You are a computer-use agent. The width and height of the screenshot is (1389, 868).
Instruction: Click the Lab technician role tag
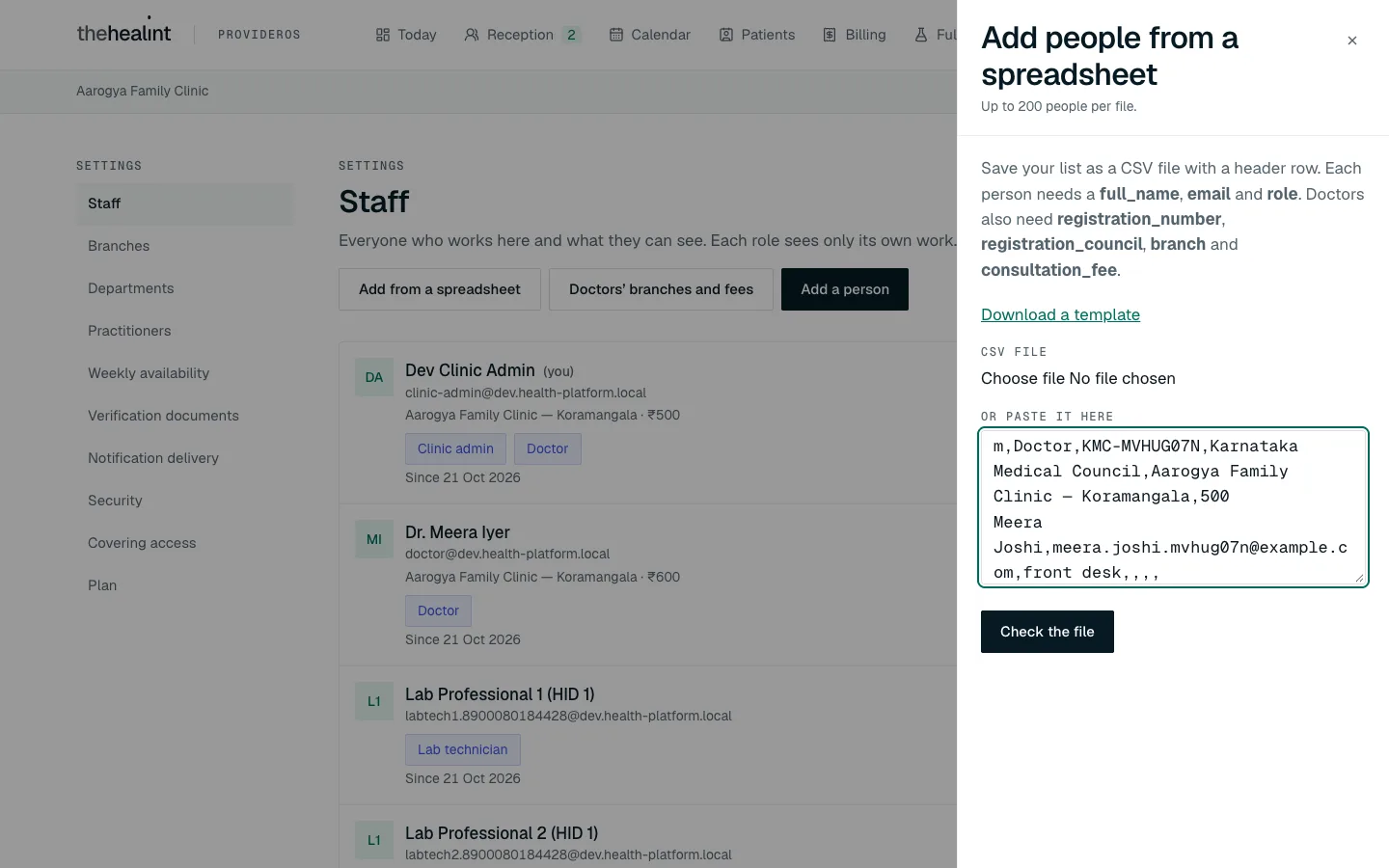click(x=463, y=749)
